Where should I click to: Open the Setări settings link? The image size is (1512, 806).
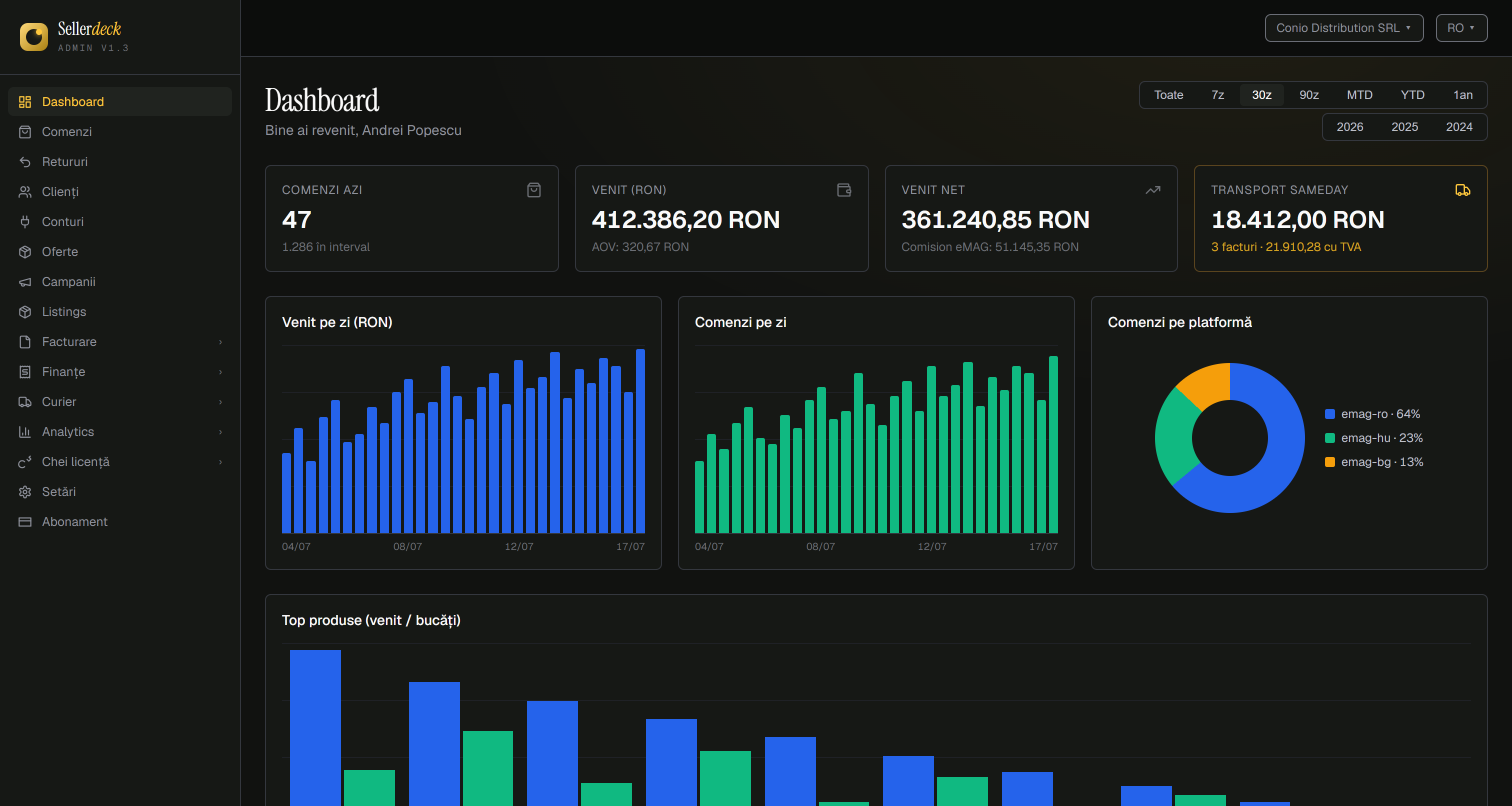pos(119,492)
